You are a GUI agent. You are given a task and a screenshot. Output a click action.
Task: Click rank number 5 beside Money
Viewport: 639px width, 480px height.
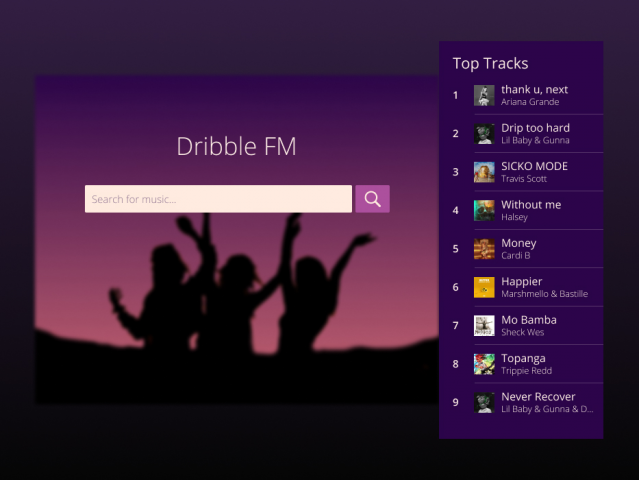[455, 249]
